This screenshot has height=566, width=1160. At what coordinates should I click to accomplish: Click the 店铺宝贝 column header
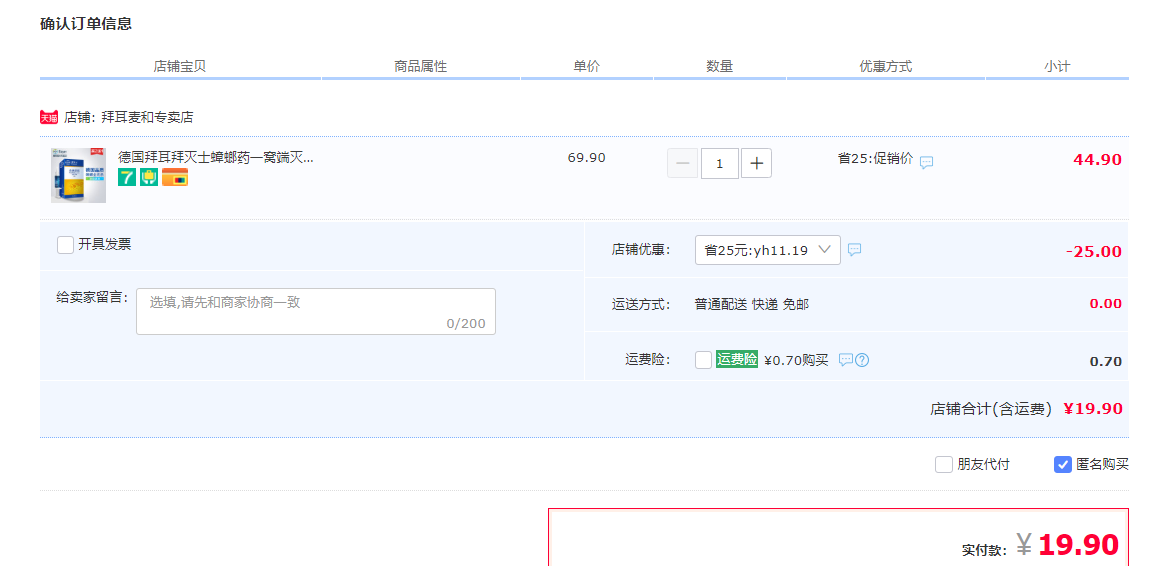tap(180, 67)
